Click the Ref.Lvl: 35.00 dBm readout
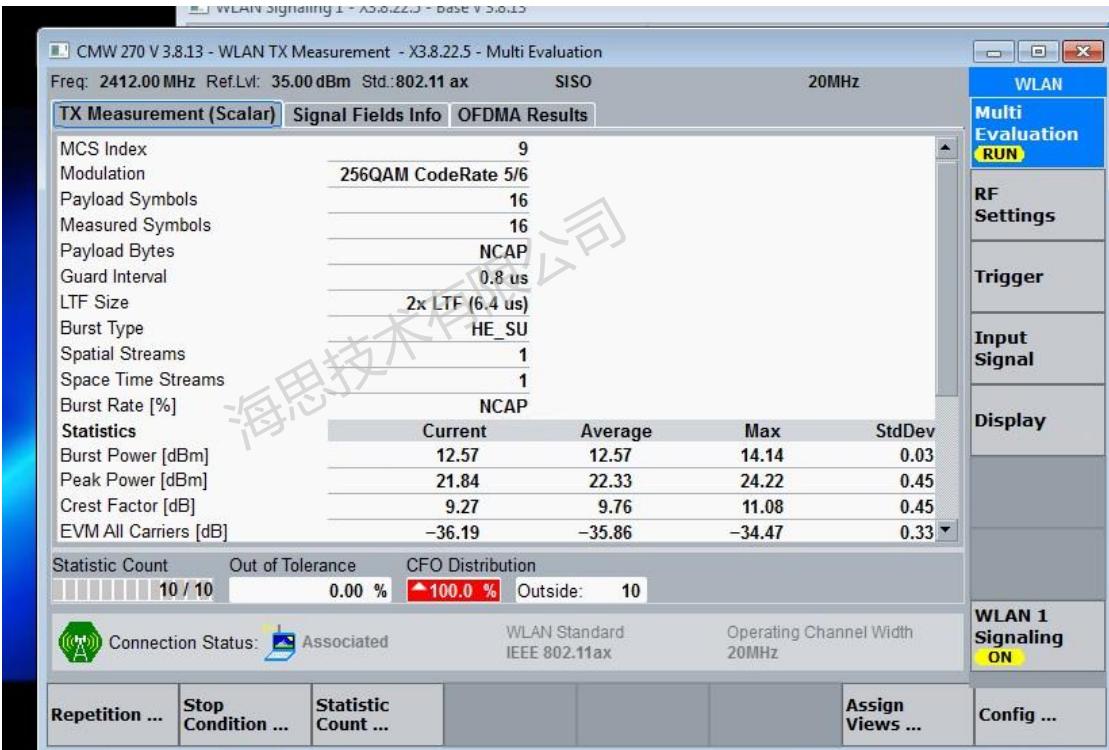This screenshot has height=750, width=1109. tap(278, 81)
